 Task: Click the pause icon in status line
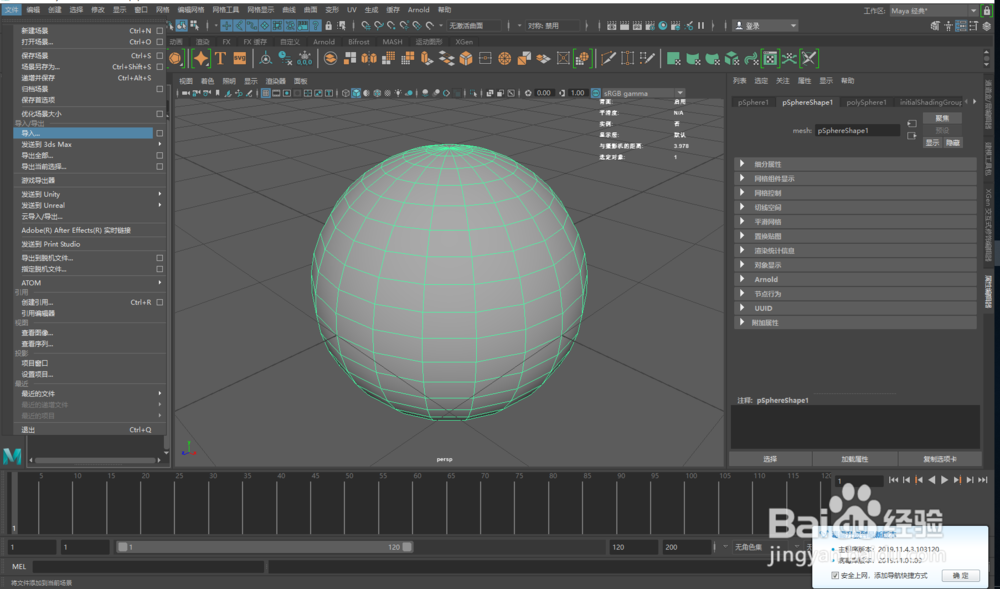(701, 25)
